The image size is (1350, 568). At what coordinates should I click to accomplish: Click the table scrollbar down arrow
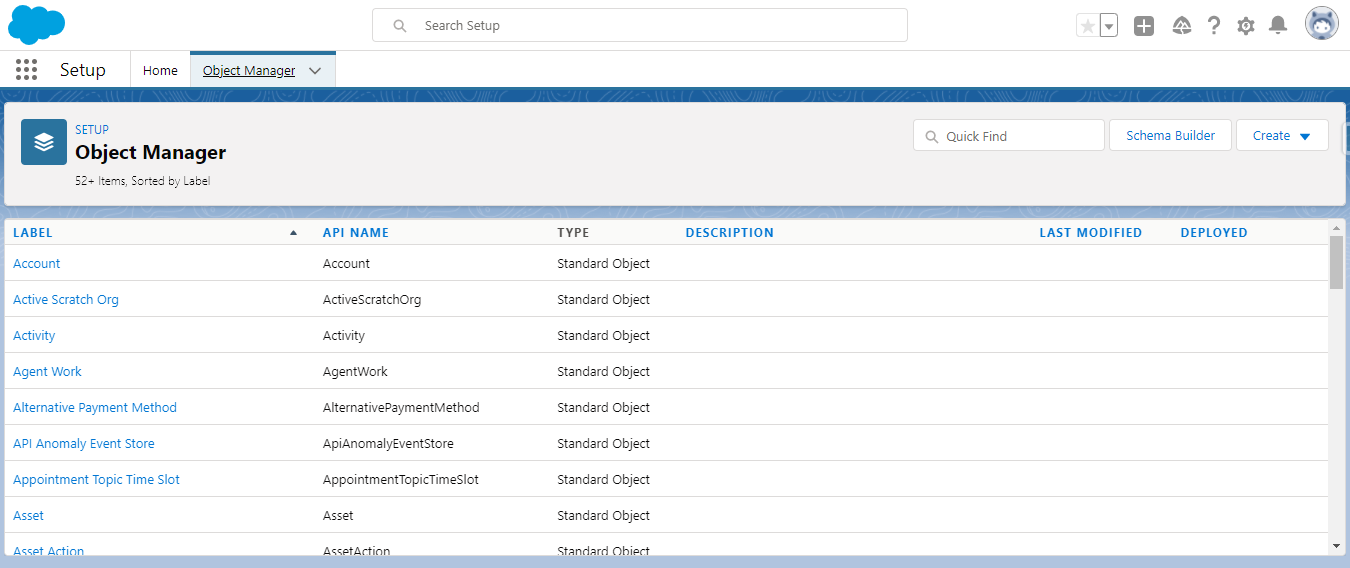point(1337,546)
